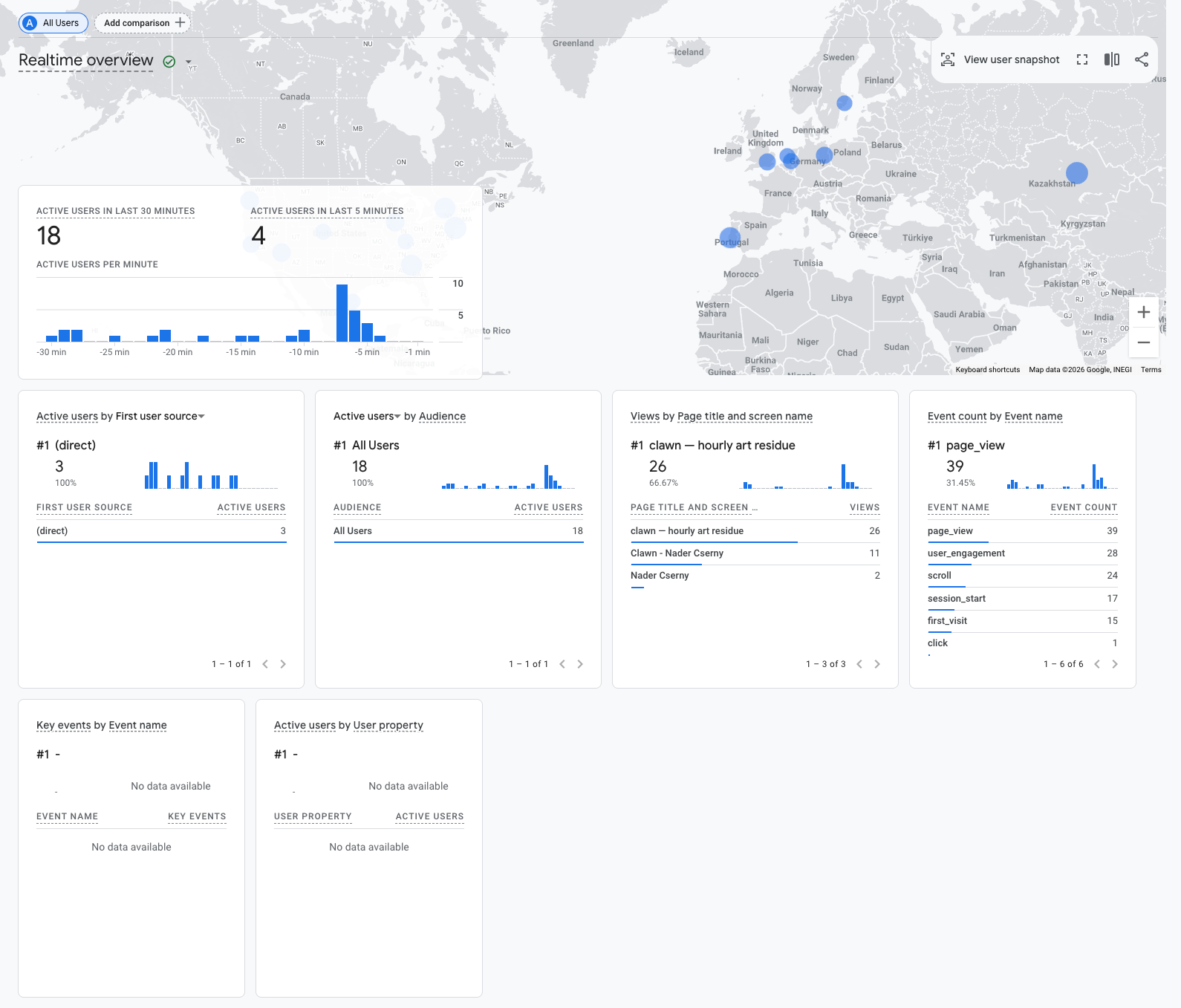Go to previous page in Audience card
The image size is (1181, 1008).
pyautogui.click(x=562, y=664)
